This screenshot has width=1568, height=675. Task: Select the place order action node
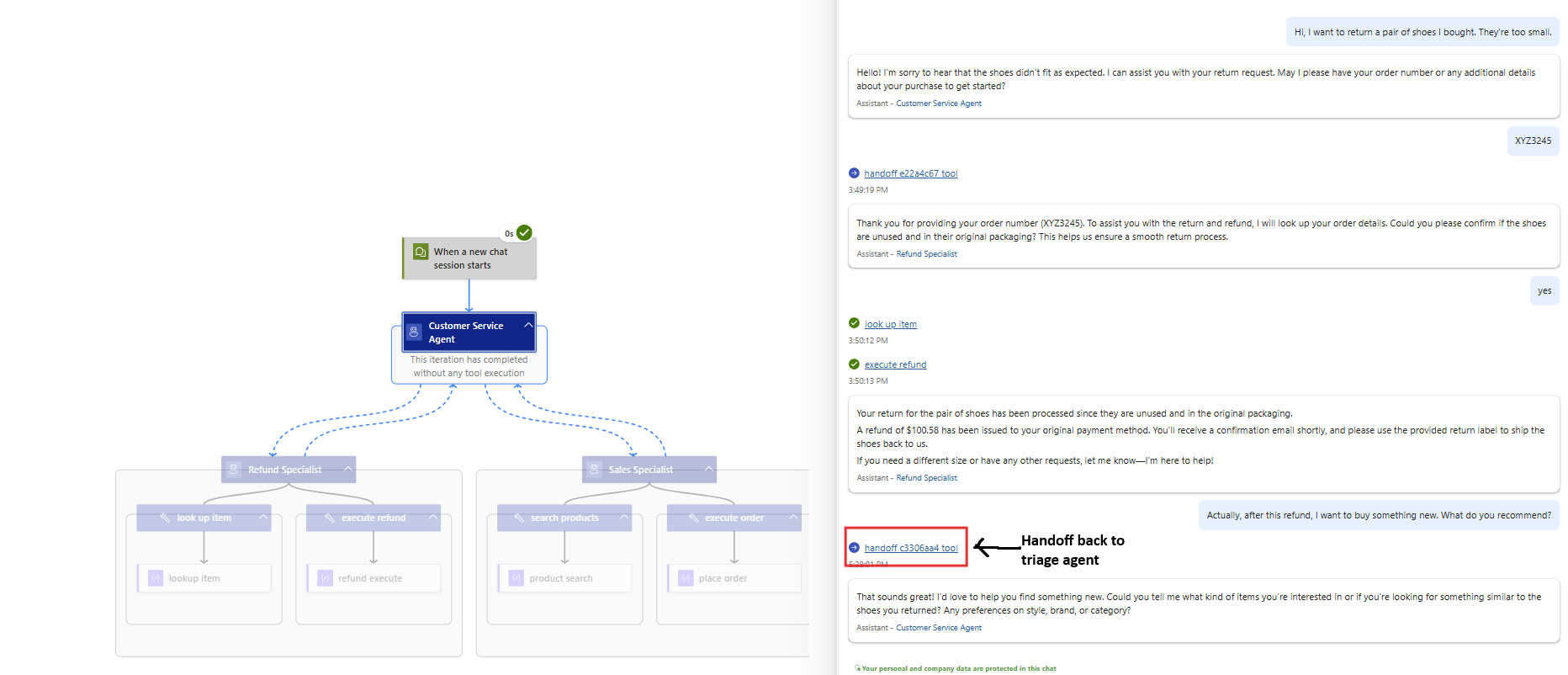(734, 578)
